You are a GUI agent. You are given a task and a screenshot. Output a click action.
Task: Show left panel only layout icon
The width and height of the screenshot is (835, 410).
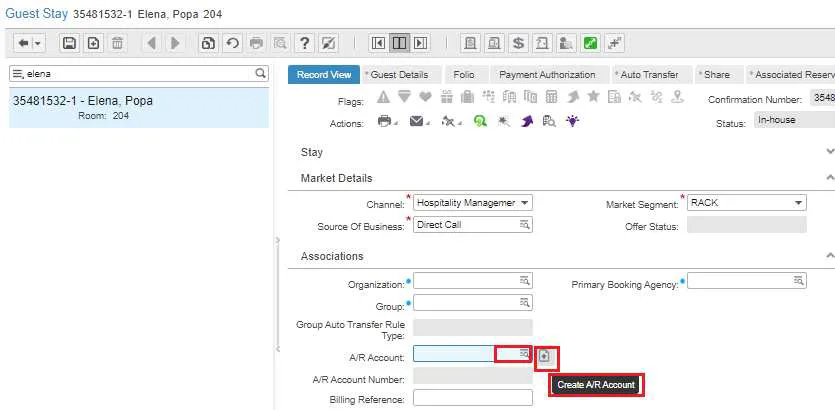click(x=378, y=43)
